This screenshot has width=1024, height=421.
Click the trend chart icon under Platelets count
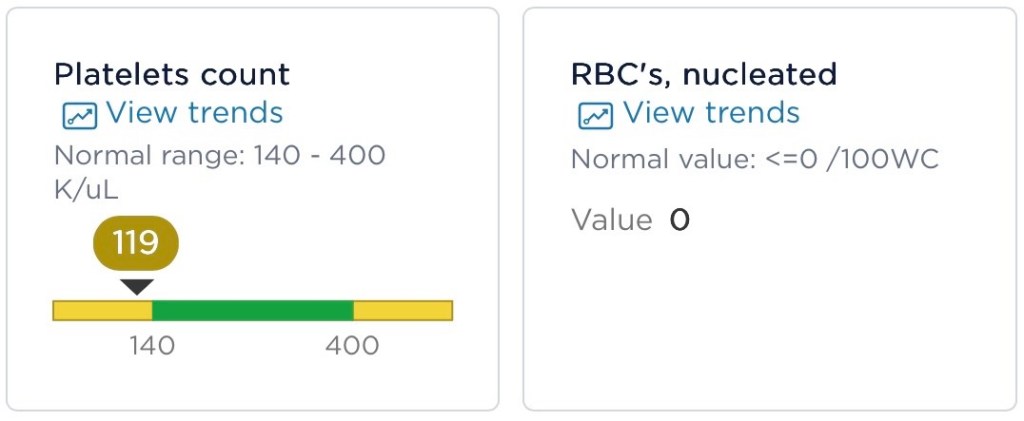click(78, 116)
